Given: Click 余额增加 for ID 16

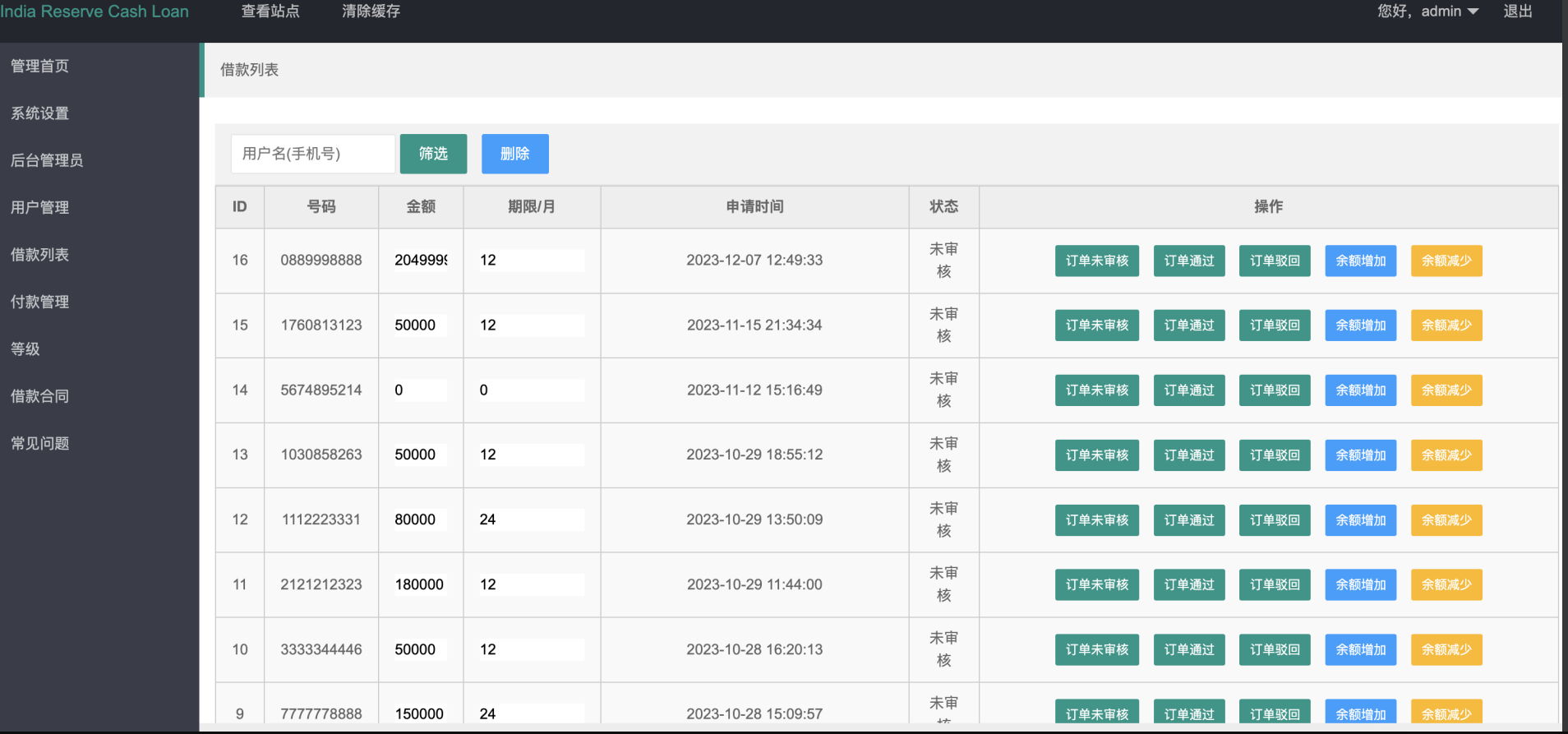Looking at the screenshot, I should pos(1361,261).
